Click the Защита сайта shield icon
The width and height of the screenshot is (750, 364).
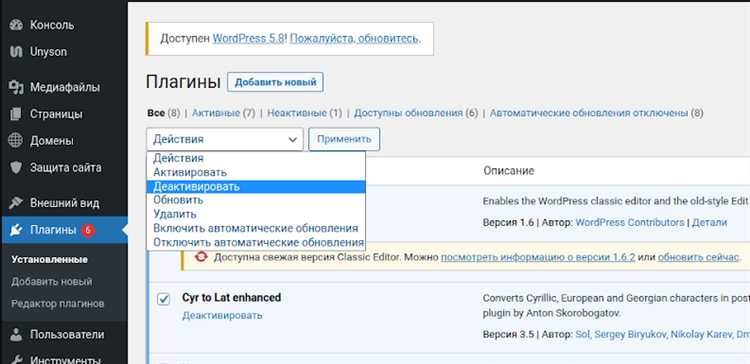pos(16,168)
